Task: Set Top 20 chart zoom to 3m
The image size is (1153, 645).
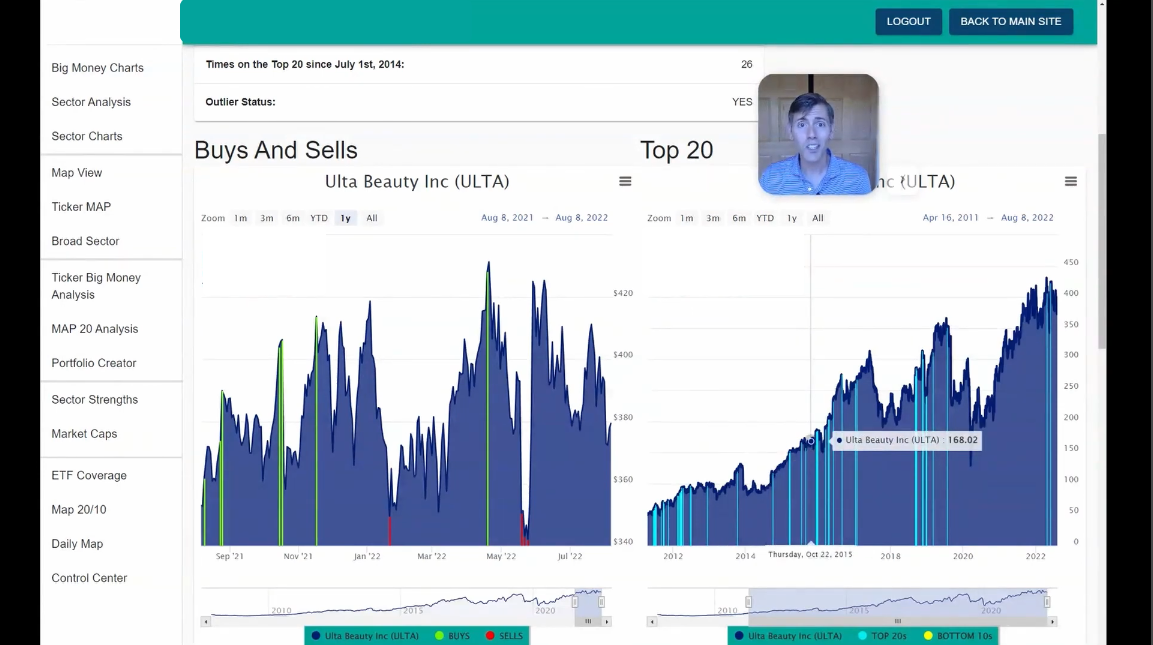Action: 713,218
